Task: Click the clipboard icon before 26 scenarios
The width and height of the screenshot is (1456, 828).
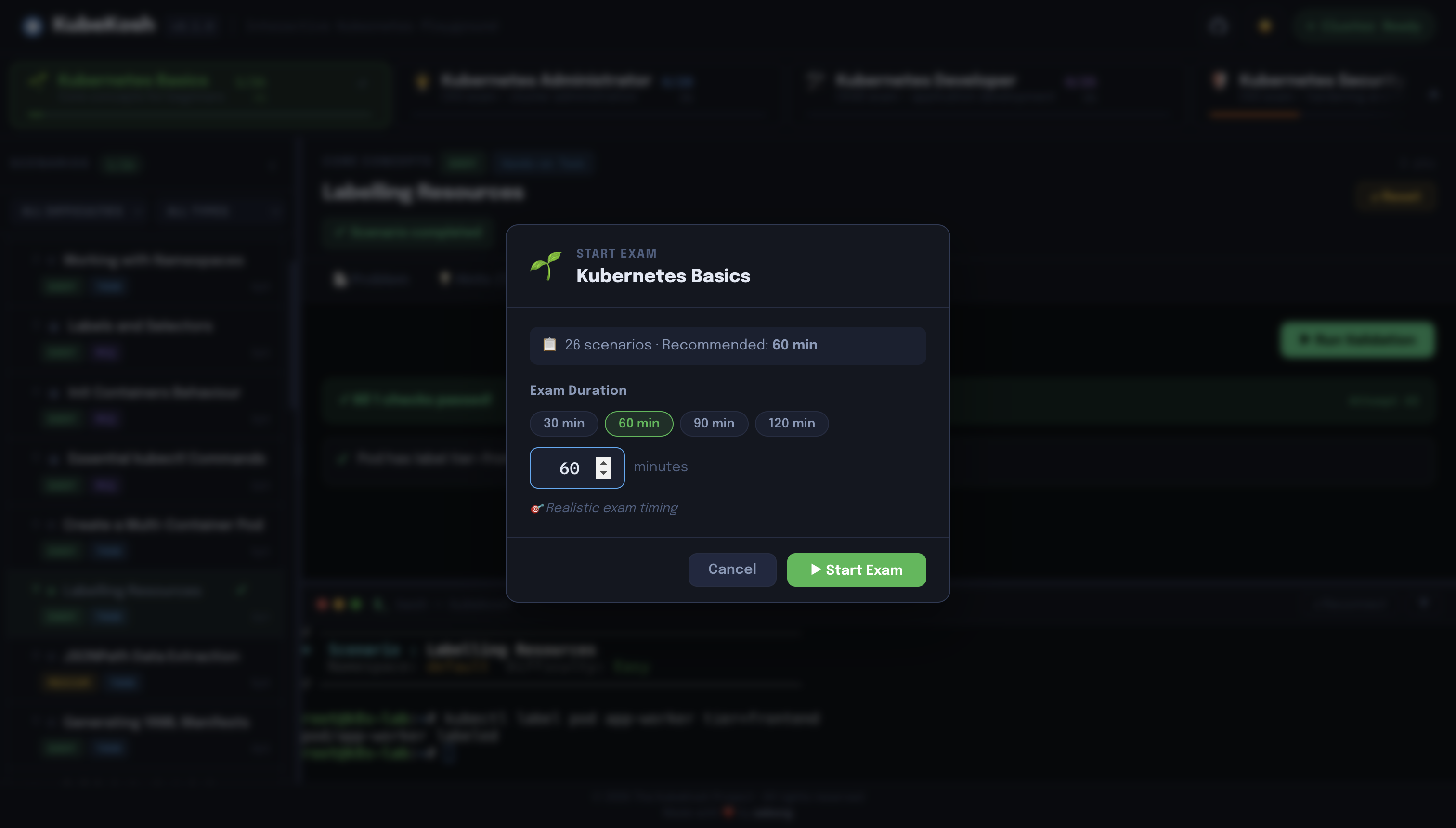Action: click(x=549, y=345)
